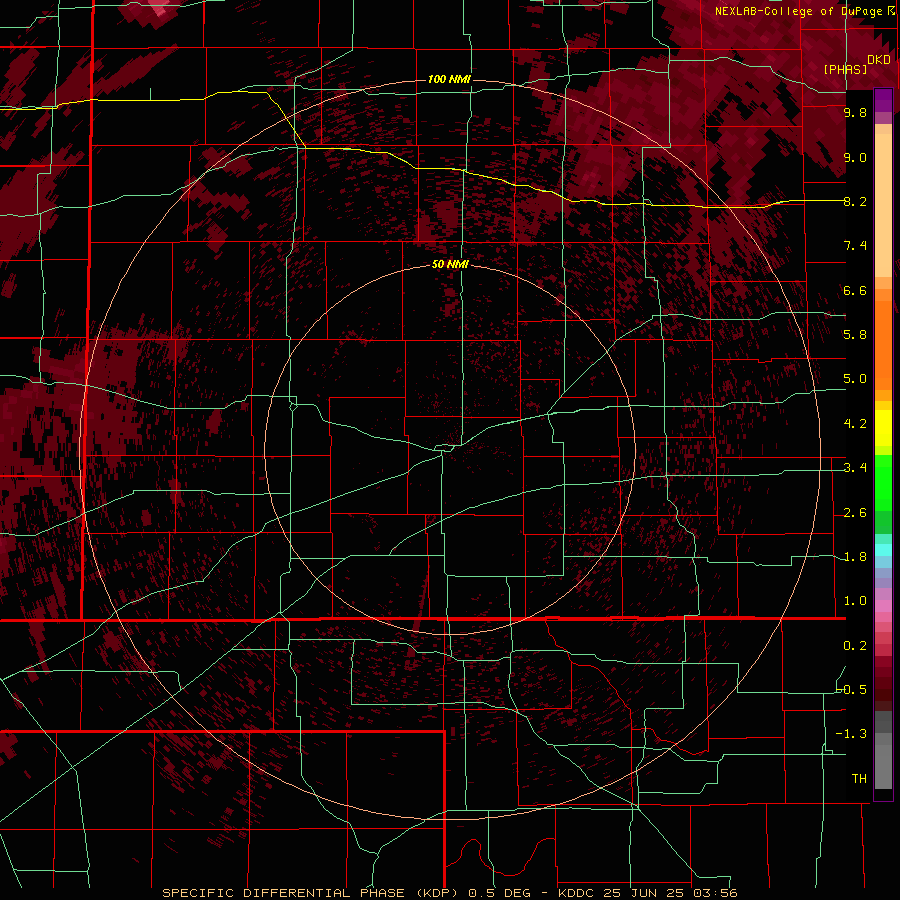
Task: Click the -0.5 scale value
Action: pyautogui.click(x=851, y=690)
